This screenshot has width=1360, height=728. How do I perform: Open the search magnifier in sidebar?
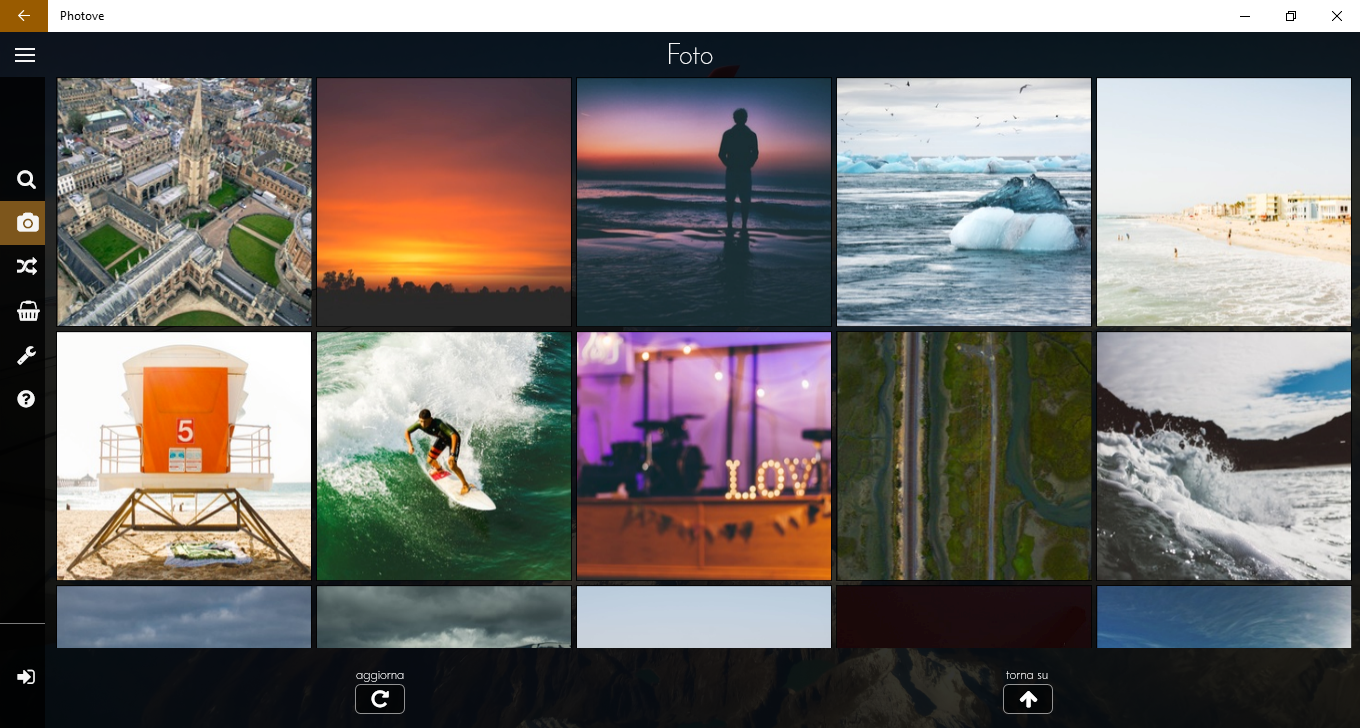tap(26, 180)
